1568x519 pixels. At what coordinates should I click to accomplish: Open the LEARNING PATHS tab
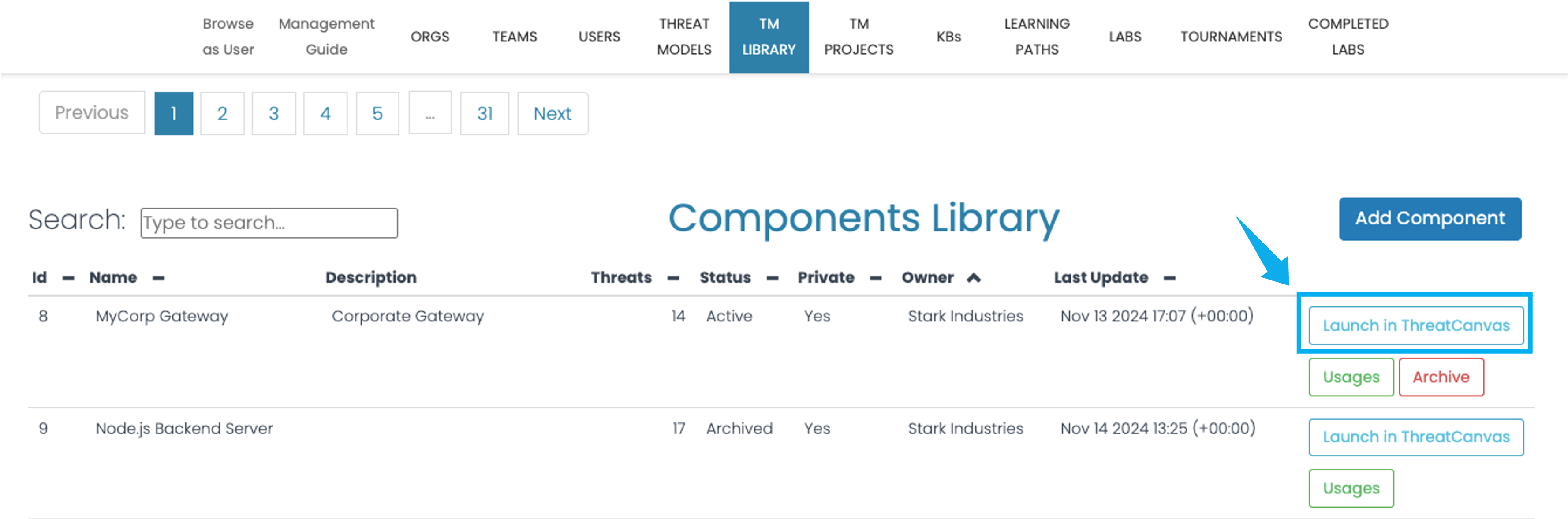[1036, 37]
